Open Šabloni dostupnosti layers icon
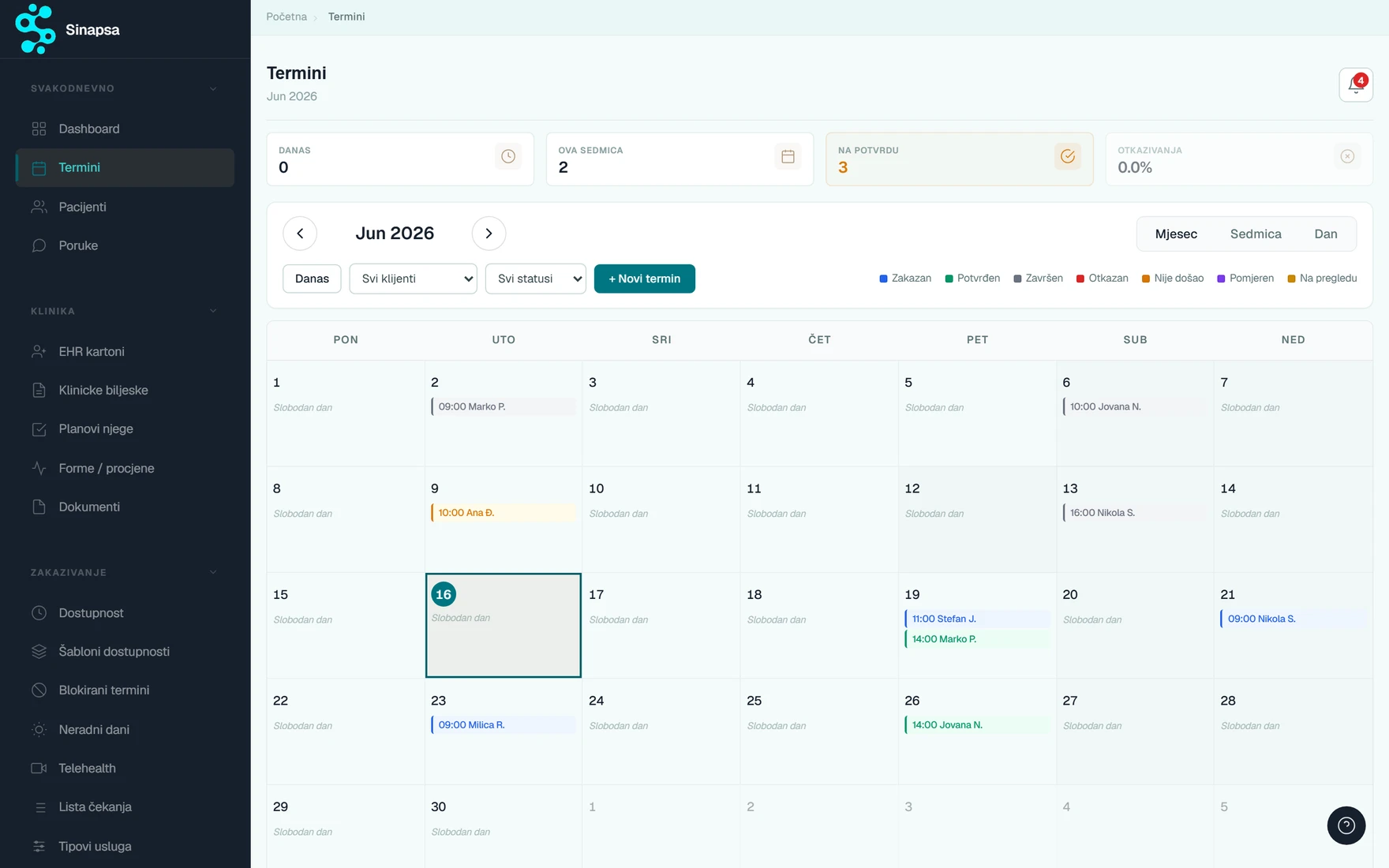The image size is (1389, 868). [x=39, y=651]
